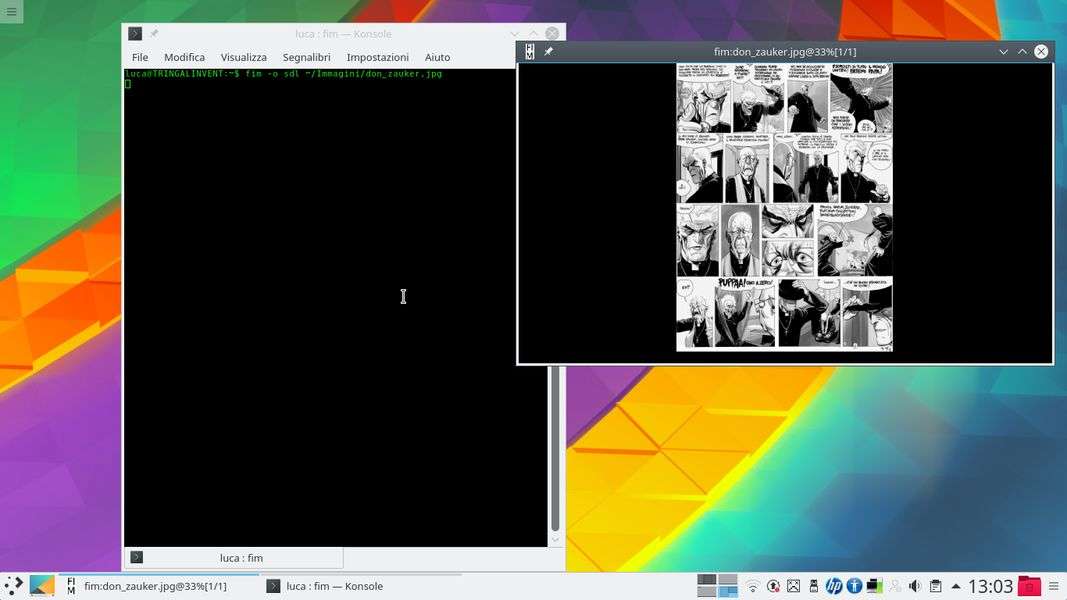
Task: Expand hidden system tray icons arrow
Action: tap(956, 586)
